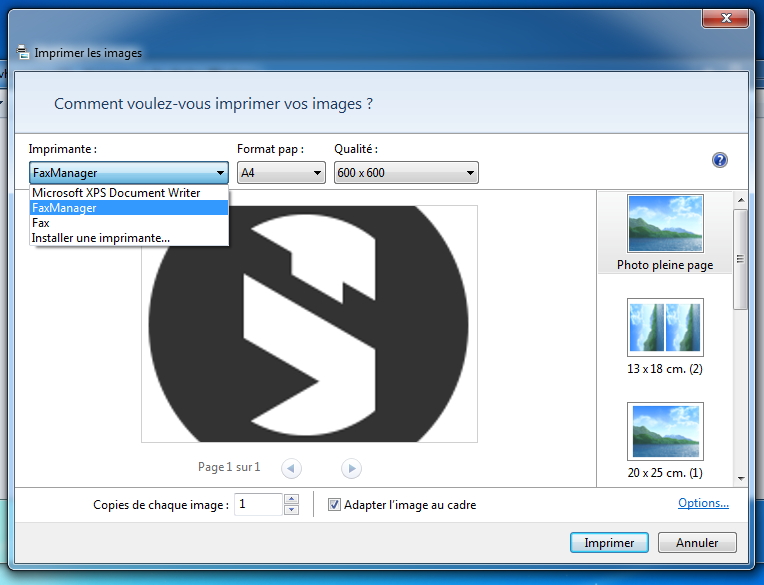The height and width of the screenshot is (585, 764).
Task: Select Microsoft XPS Document Writer printer
Action: [116, 193]
